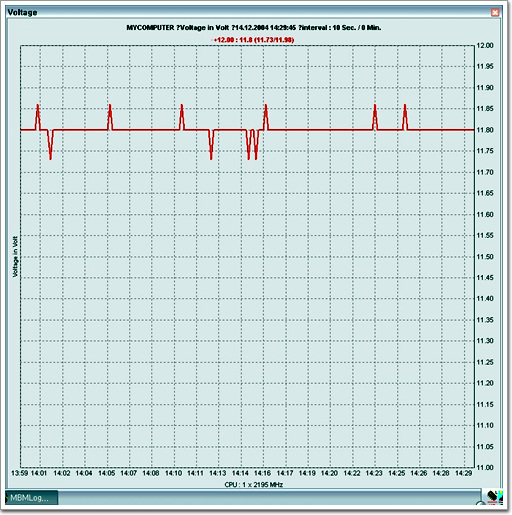Image resolution: width=512 pixels, height=515 pixels.
Task: Click the 14:20 time label
Action: (329, 473)
